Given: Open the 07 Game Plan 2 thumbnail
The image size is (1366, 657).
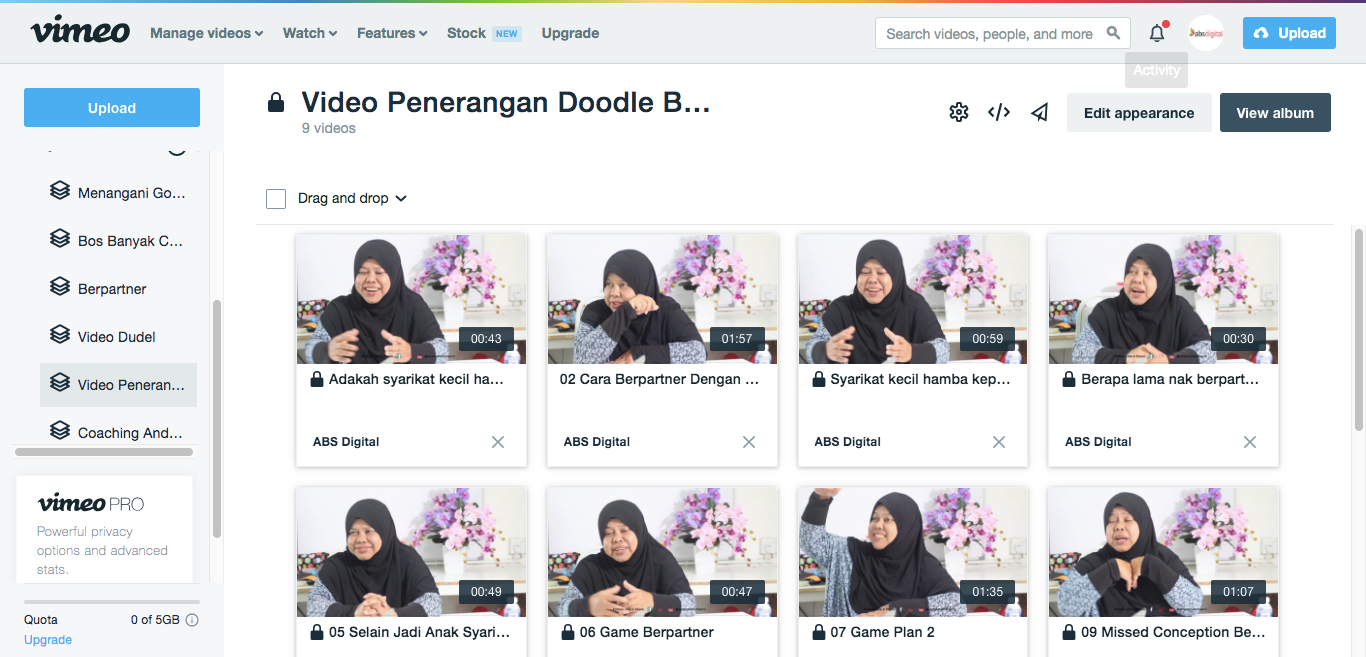Looking at the screenshot, I should tap(913, 552).
